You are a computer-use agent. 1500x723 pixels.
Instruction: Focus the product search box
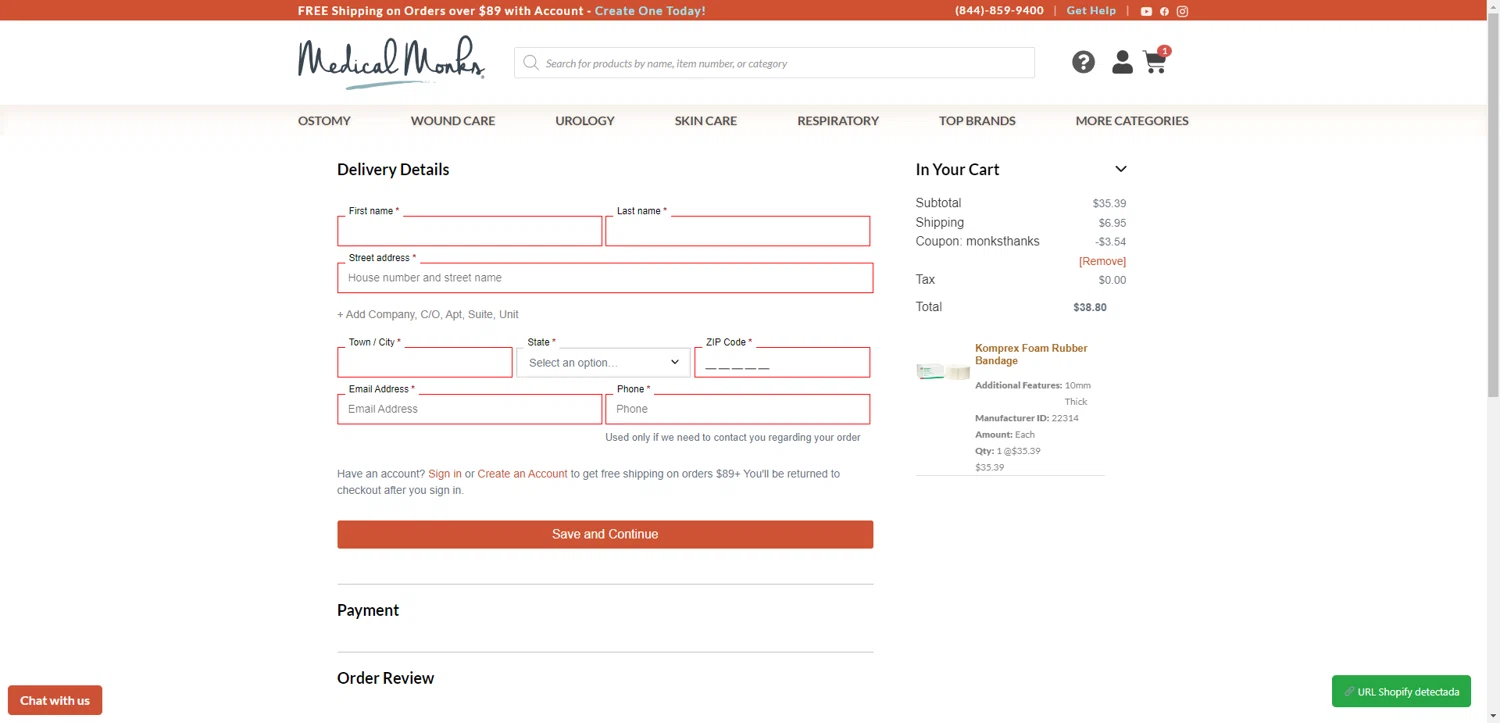pos(775,63)
